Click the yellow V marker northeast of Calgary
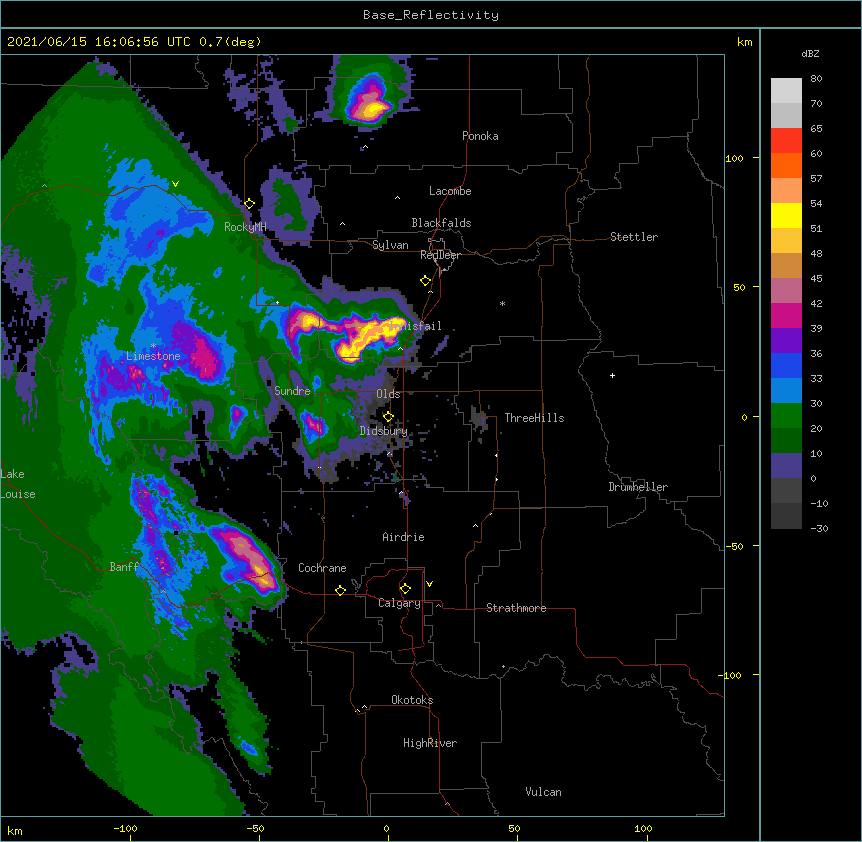Screen dimensions: 862x842 429,584
